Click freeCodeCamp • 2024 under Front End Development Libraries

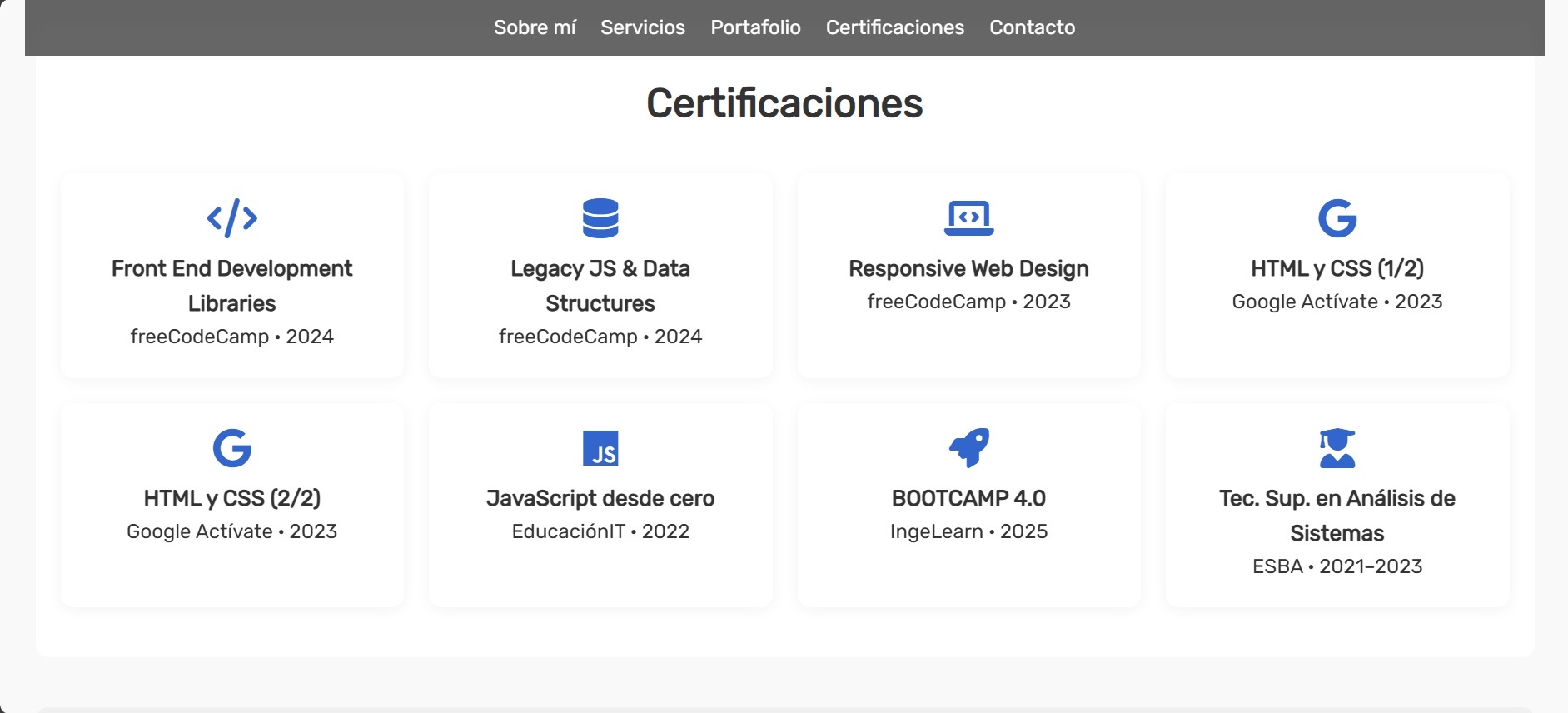coord(232,337)
